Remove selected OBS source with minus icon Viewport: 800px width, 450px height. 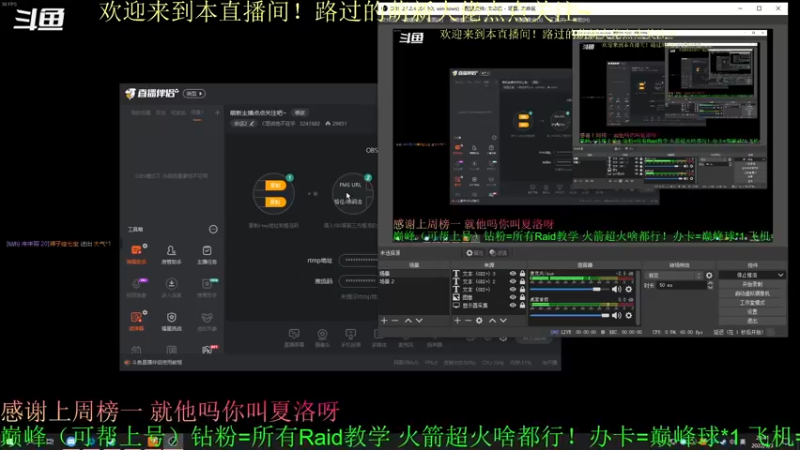pyautogui.click(x=468, y=320)
